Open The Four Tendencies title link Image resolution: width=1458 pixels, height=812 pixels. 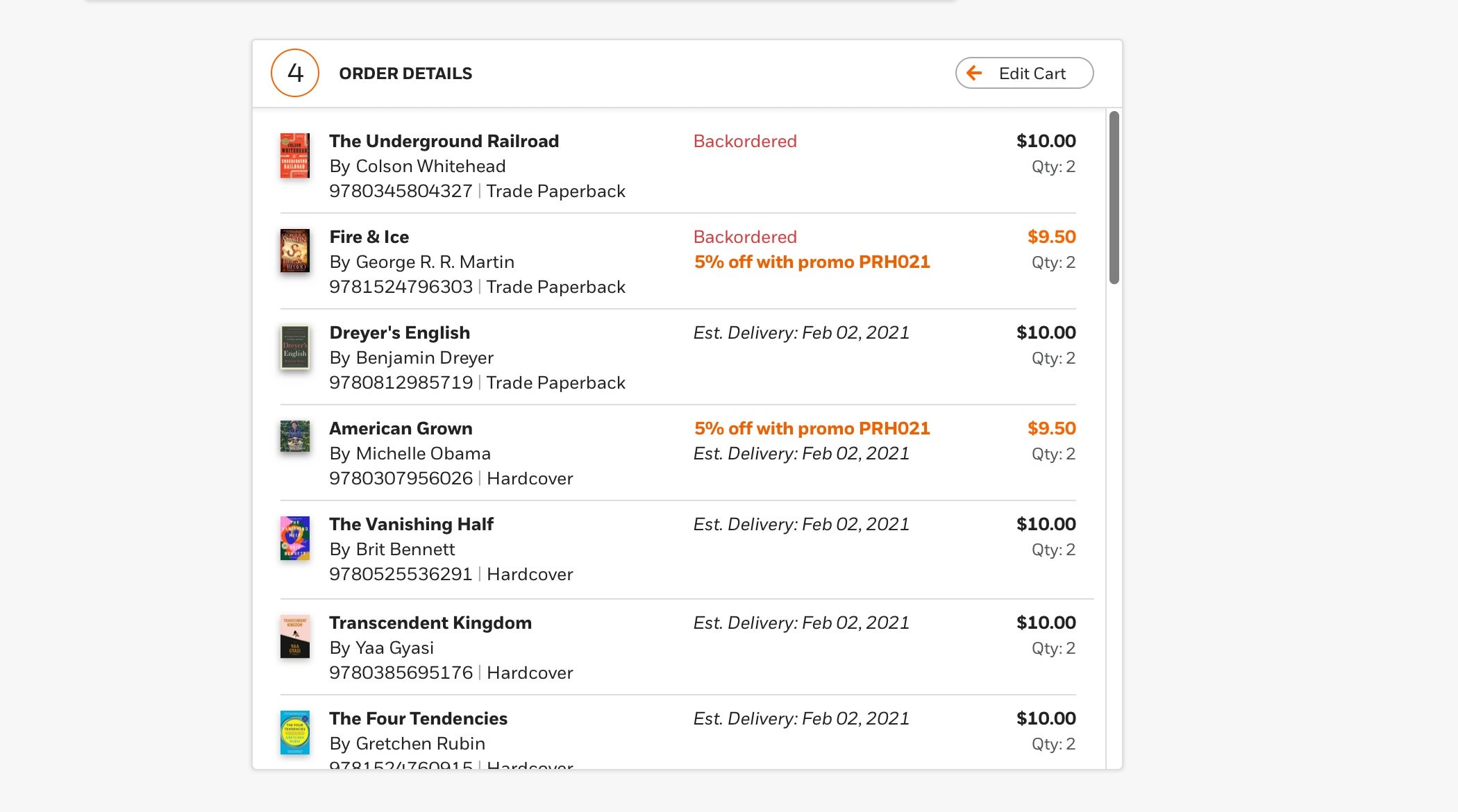point(419,718)
